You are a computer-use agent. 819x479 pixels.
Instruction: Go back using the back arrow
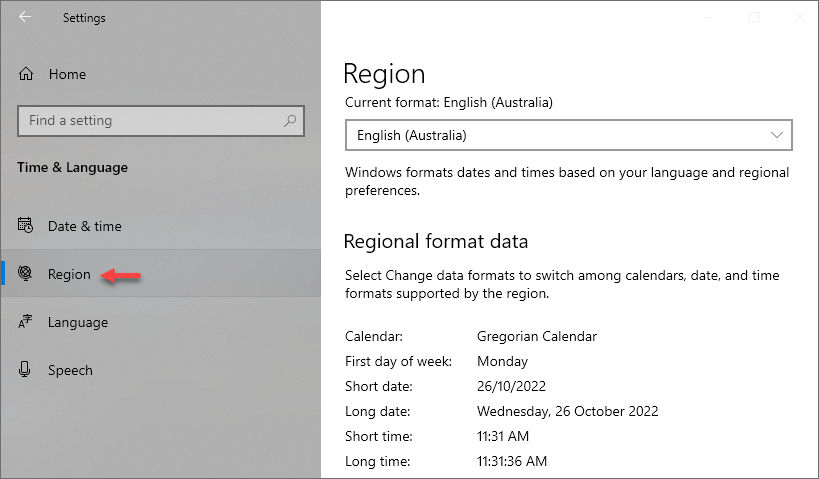click(x=25, y=17)
